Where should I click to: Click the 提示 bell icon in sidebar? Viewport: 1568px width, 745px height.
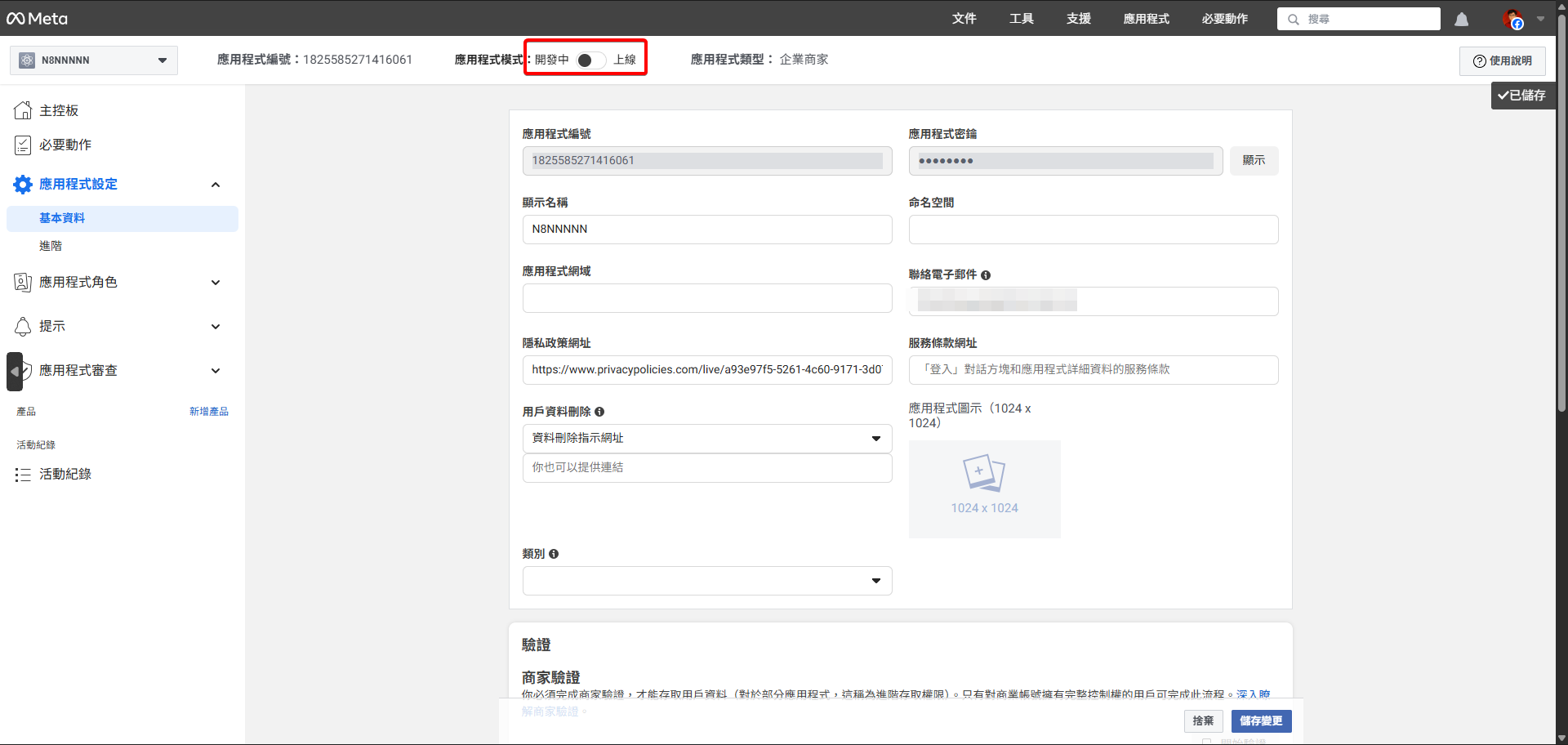point(23,326)
